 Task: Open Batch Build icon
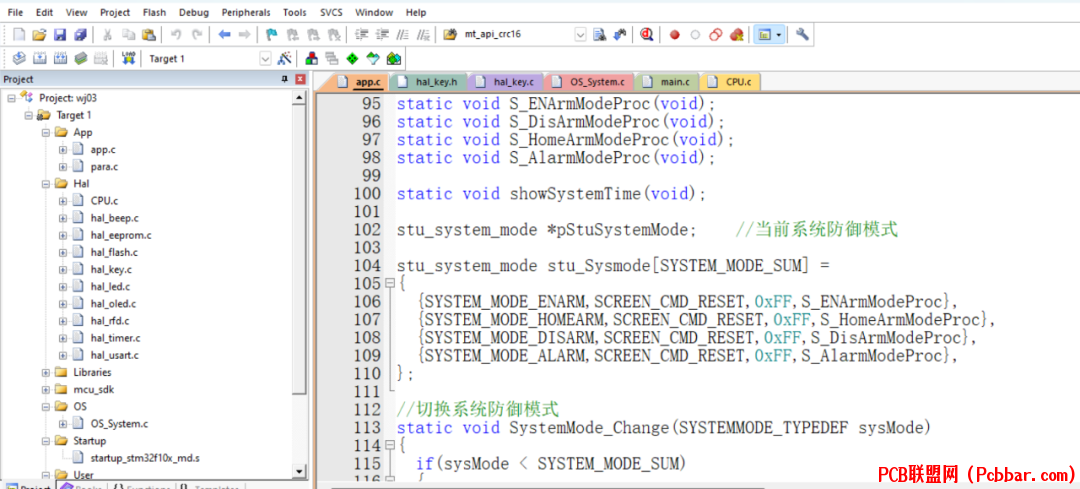(x=81, y=59)
